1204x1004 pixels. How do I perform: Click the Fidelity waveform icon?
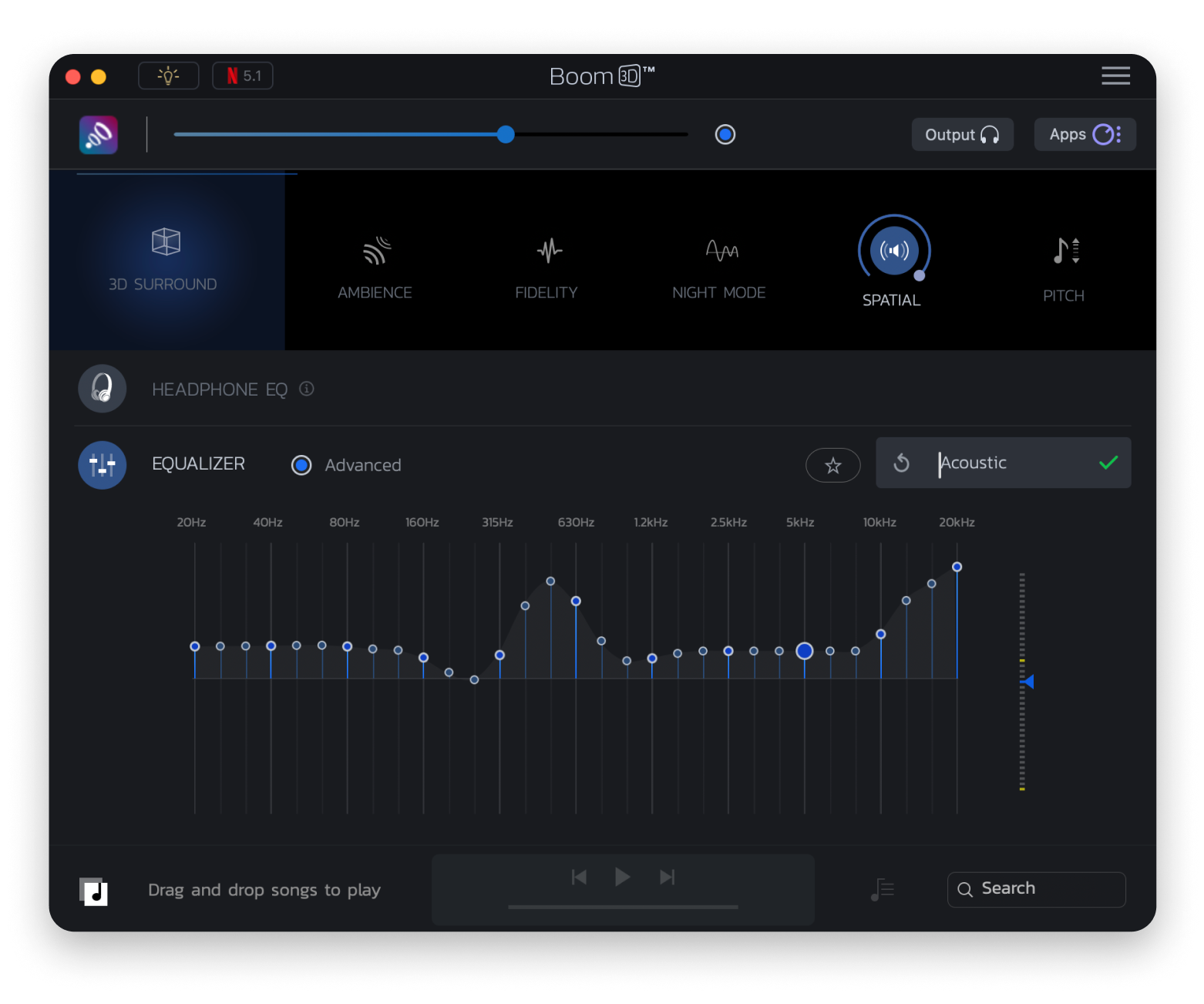(x=550, y=251)
